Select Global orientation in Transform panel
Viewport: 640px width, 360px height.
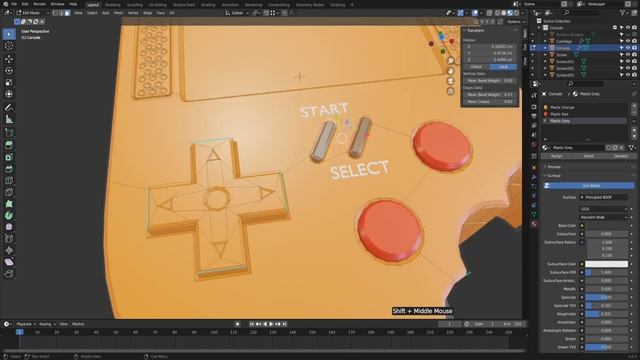coord(476,67)
